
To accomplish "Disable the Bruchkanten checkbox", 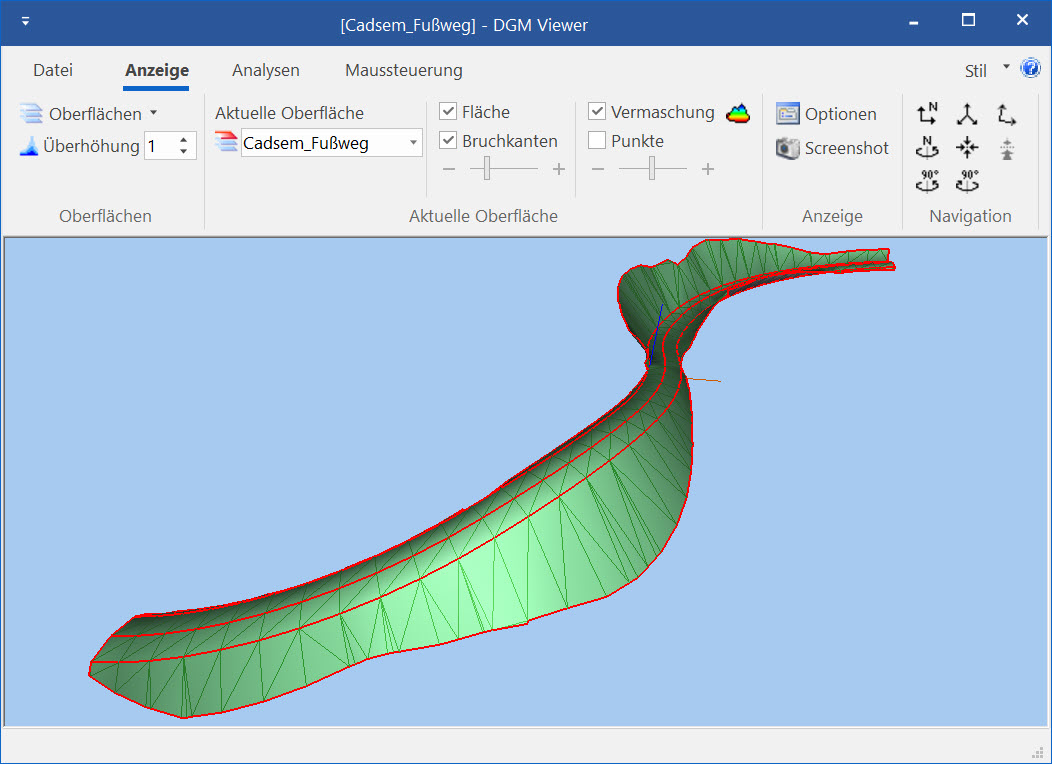I will point(448,141).
